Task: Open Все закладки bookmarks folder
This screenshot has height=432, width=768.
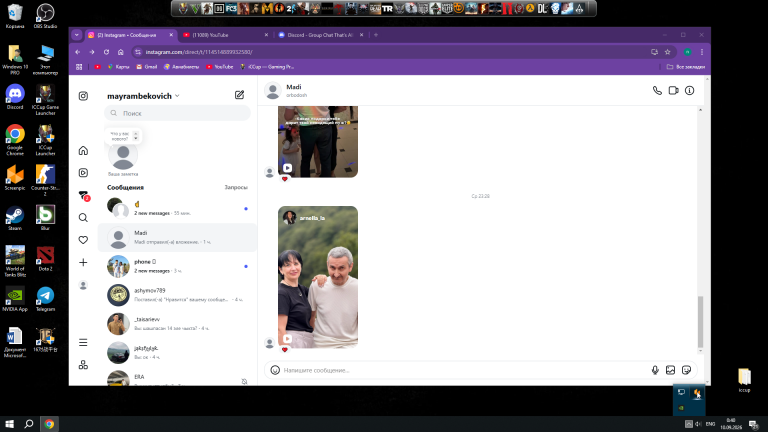Action: 686,67
